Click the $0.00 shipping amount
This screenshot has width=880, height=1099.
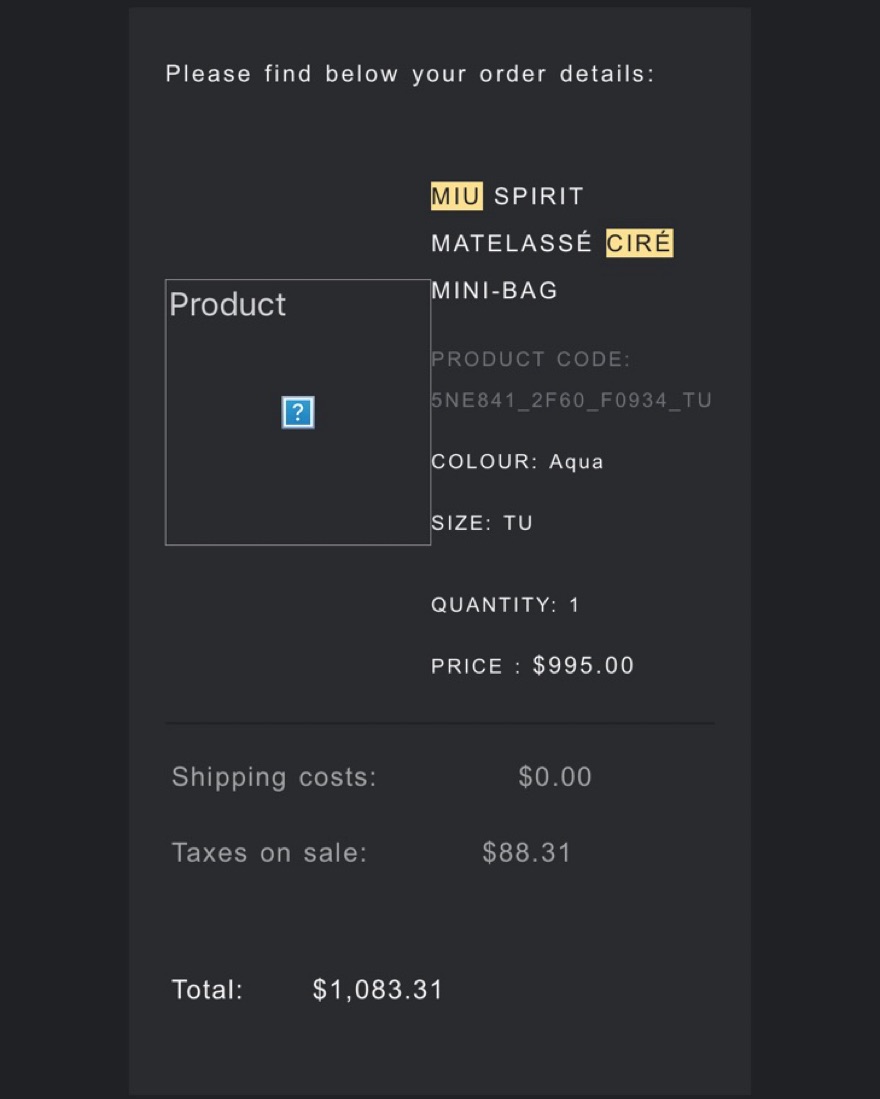[x=555, y=777]
